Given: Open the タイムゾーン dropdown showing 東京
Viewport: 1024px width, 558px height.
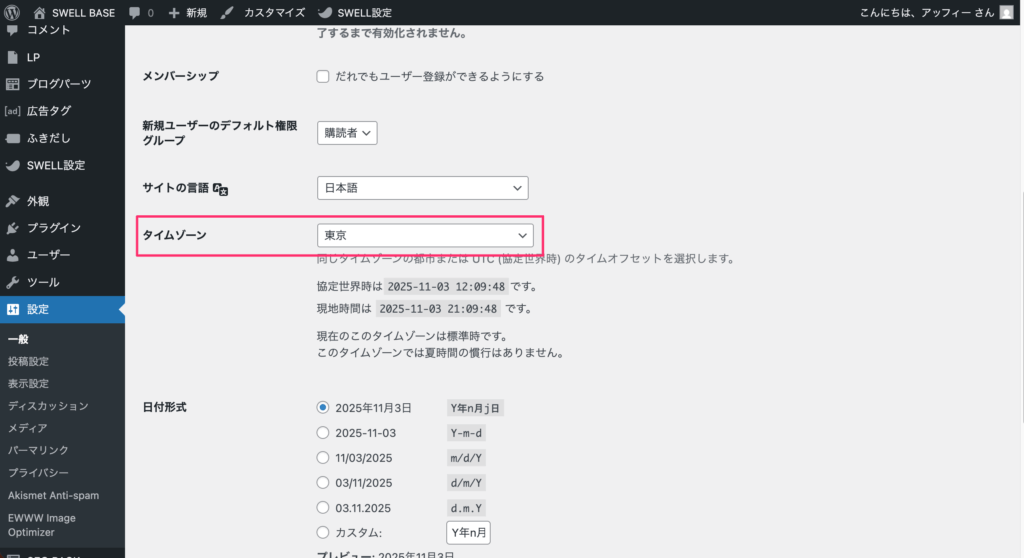Looking at the screenshot, I should pos(424,235).
